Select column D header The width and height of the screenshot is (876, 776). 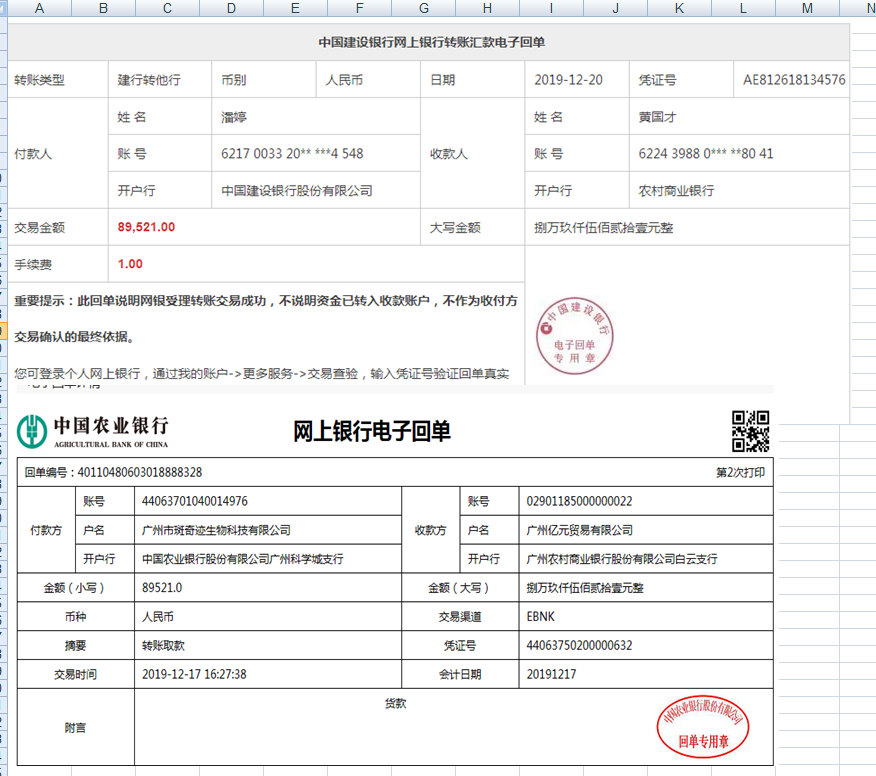pos(231,9)
